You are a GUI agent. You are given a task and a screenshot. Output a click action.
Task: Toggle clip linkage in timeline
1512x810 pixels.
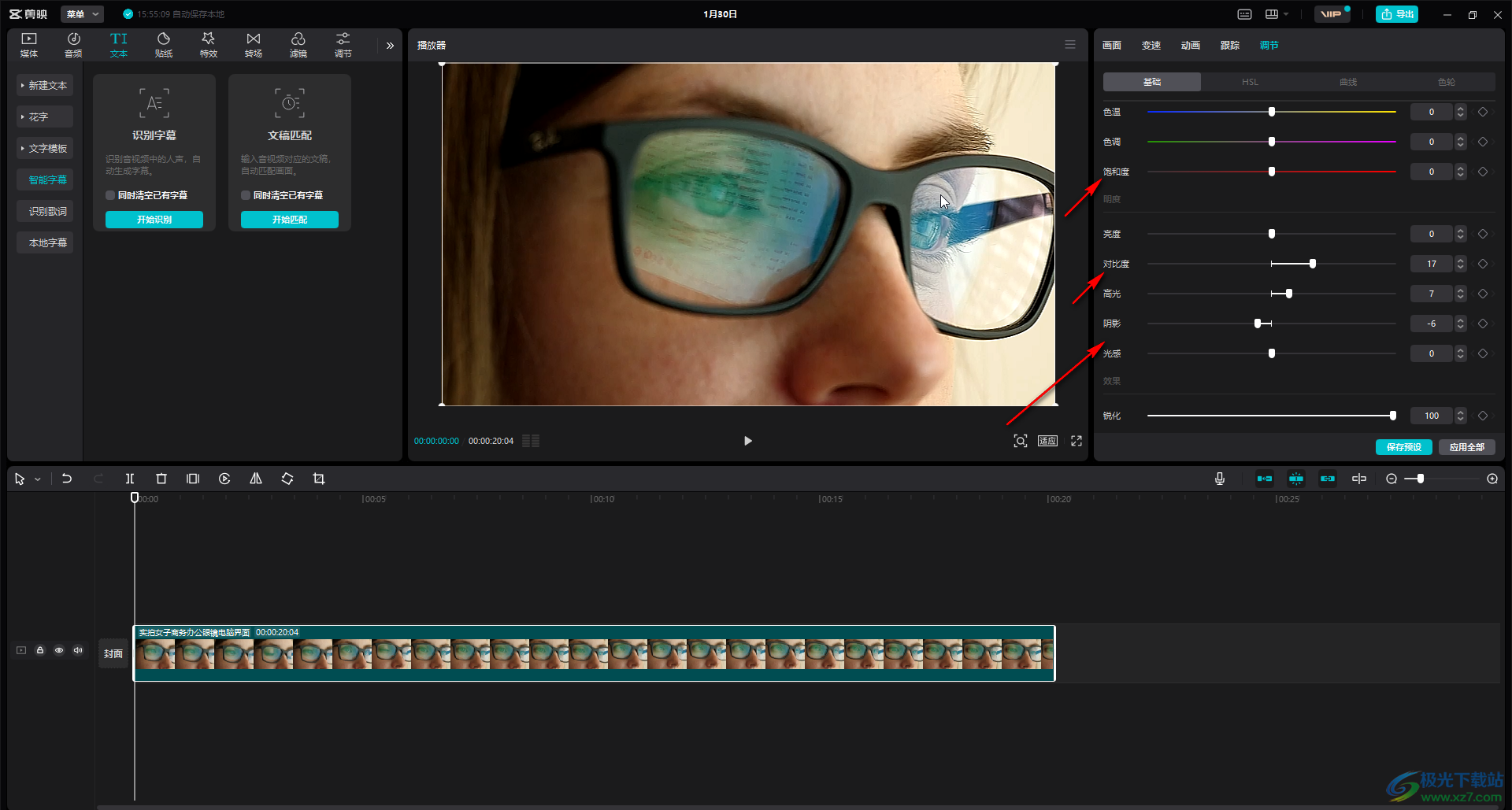[1328, 479]
